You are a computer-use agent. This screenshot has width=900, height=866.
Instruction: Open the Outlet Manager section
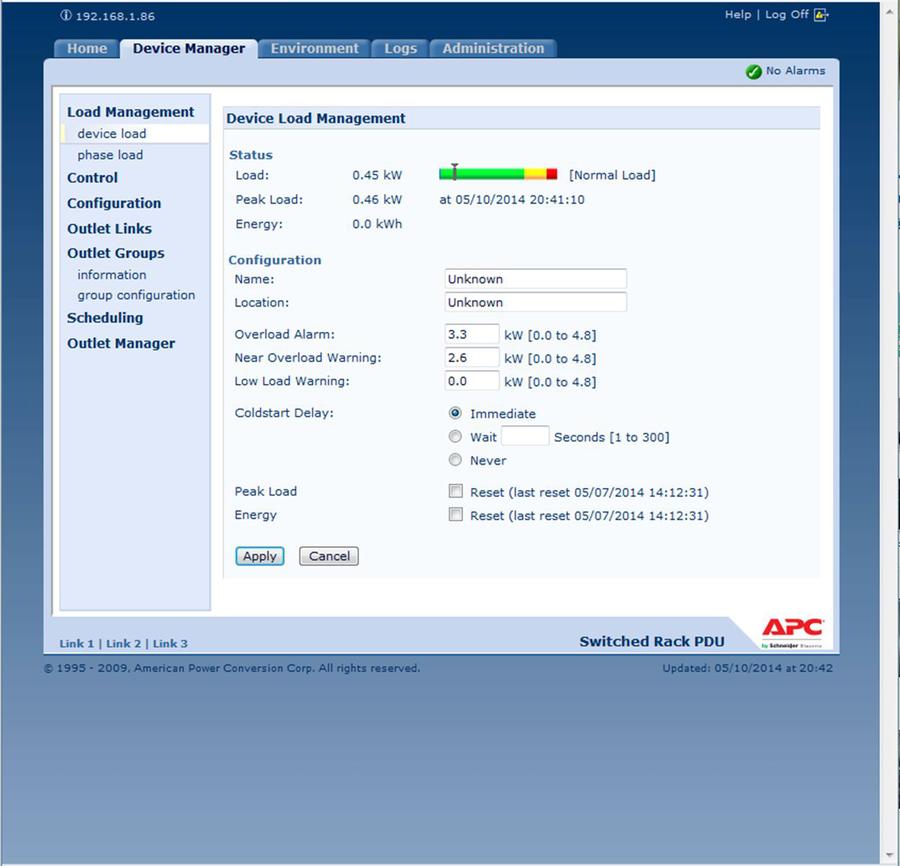[x=121, y=343]
